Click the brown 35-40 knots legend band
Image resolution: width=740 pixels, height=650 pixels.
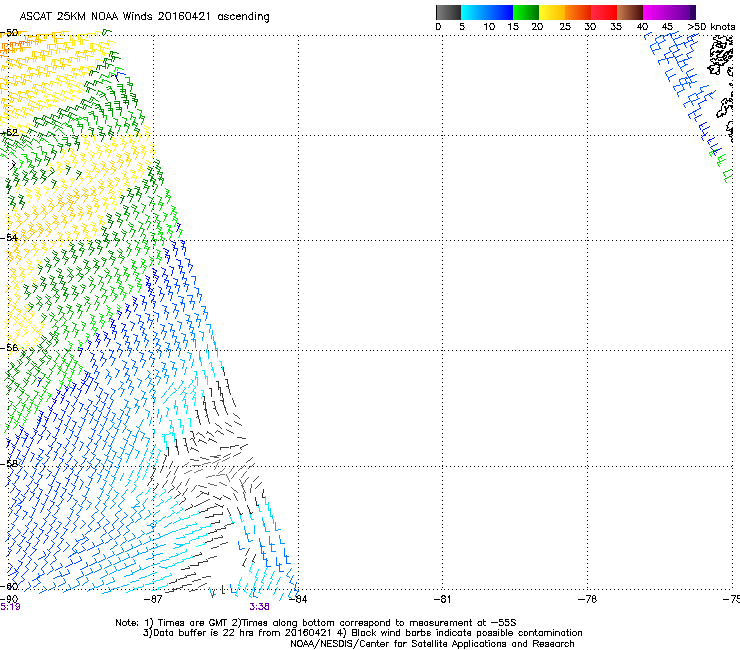coord(630,12)
